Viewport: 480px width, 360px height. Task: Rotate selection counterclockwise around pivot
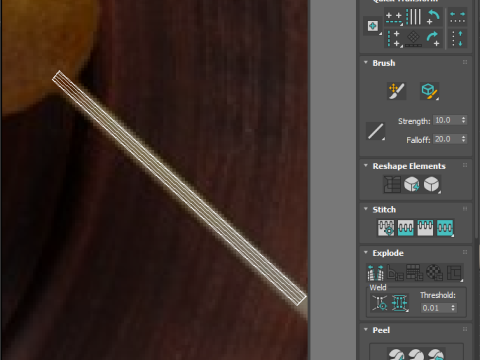pos(433,17)
